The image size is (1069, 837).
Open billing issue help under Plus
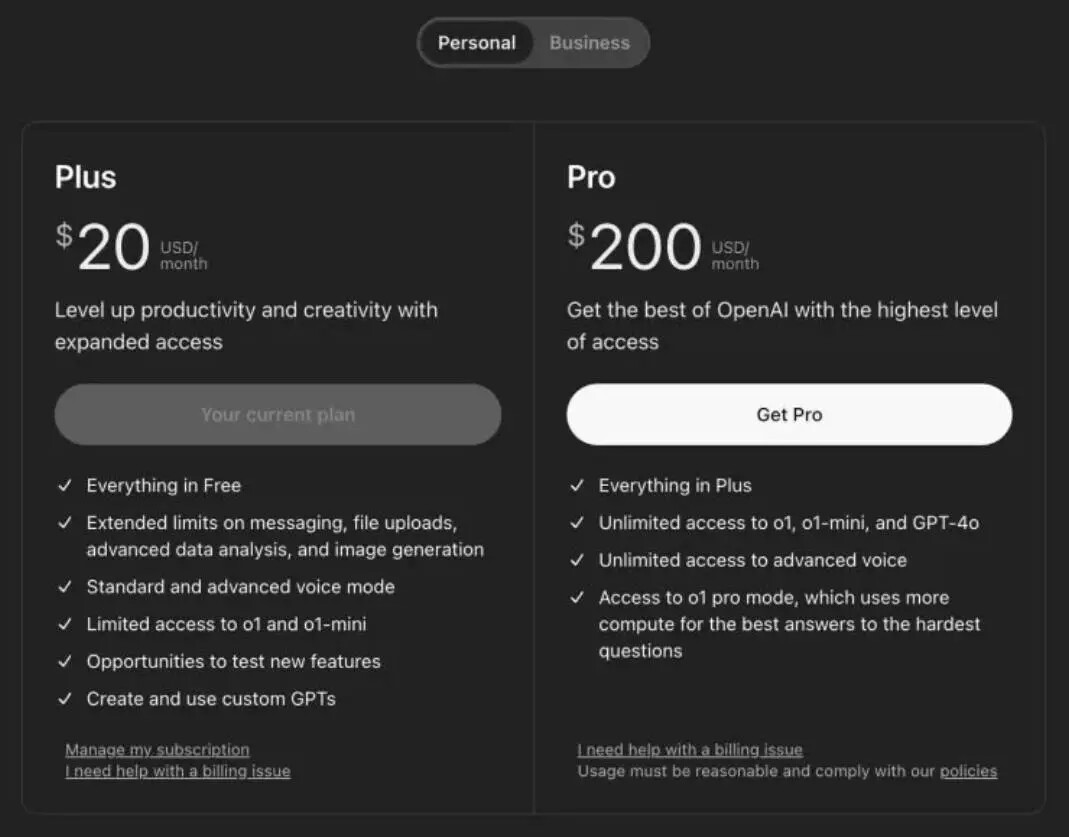click(178, 771)
